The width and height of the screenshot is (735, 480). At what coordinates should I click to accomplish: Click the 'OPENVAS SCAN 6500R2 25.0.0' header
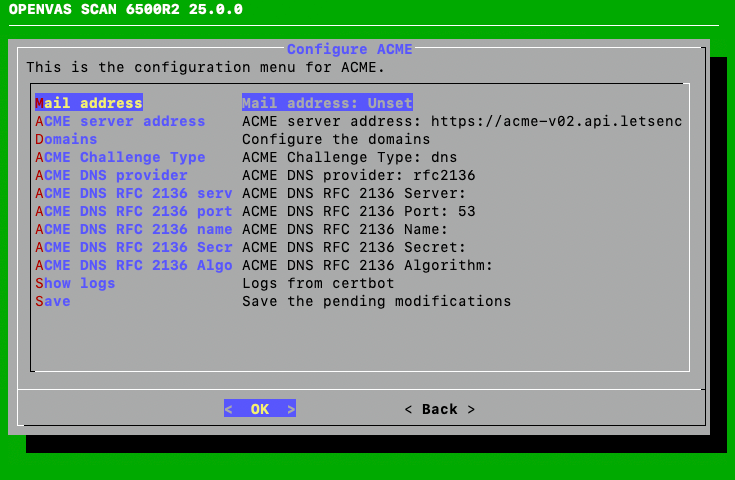tap(126, 9)
